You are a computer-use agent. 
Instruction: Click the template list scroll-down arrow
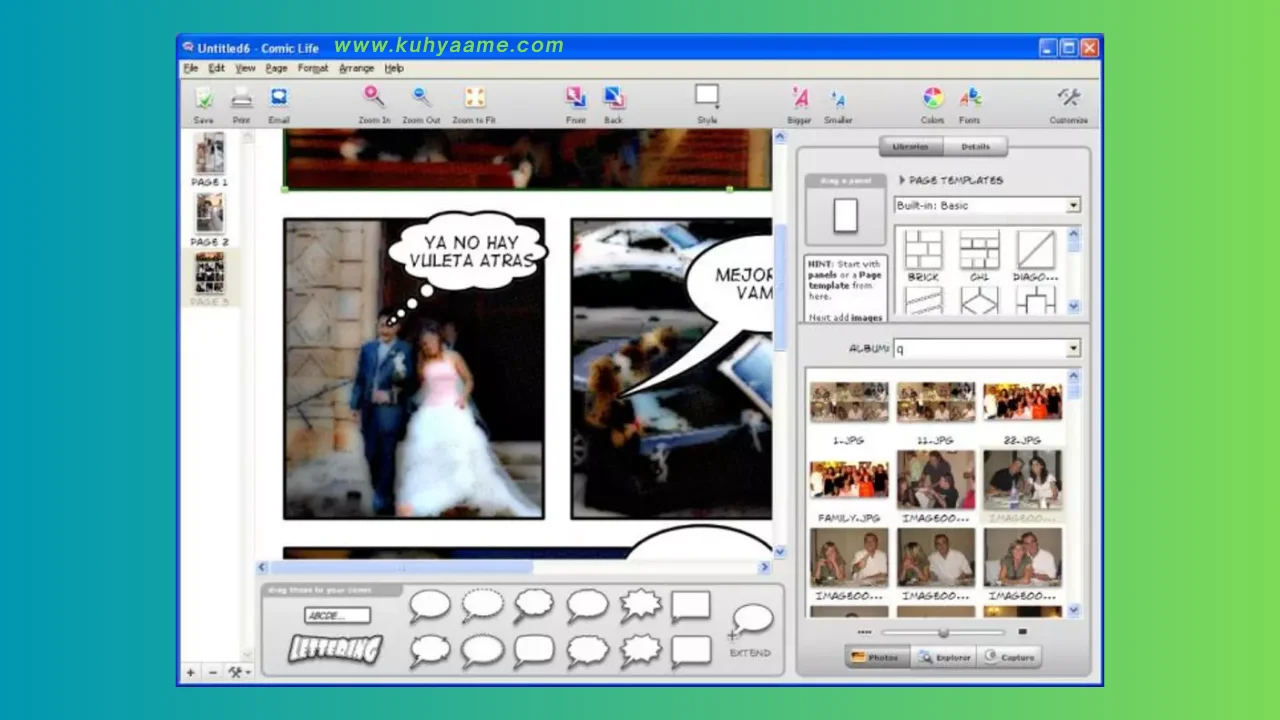point(1075,306)
